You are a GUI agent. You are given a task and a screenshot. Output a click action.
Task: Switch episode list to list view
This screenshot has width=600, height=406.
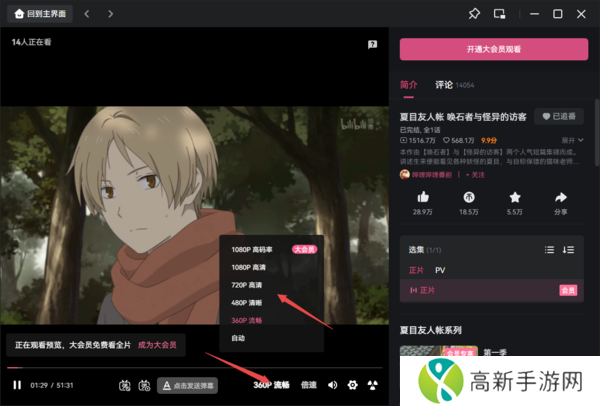[x=549, y=250]
